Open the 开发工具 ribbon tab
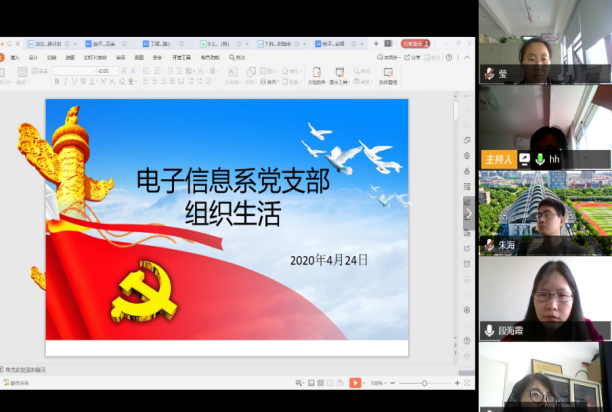The height and width of the screenshot is (412, 612). (180, 57)
